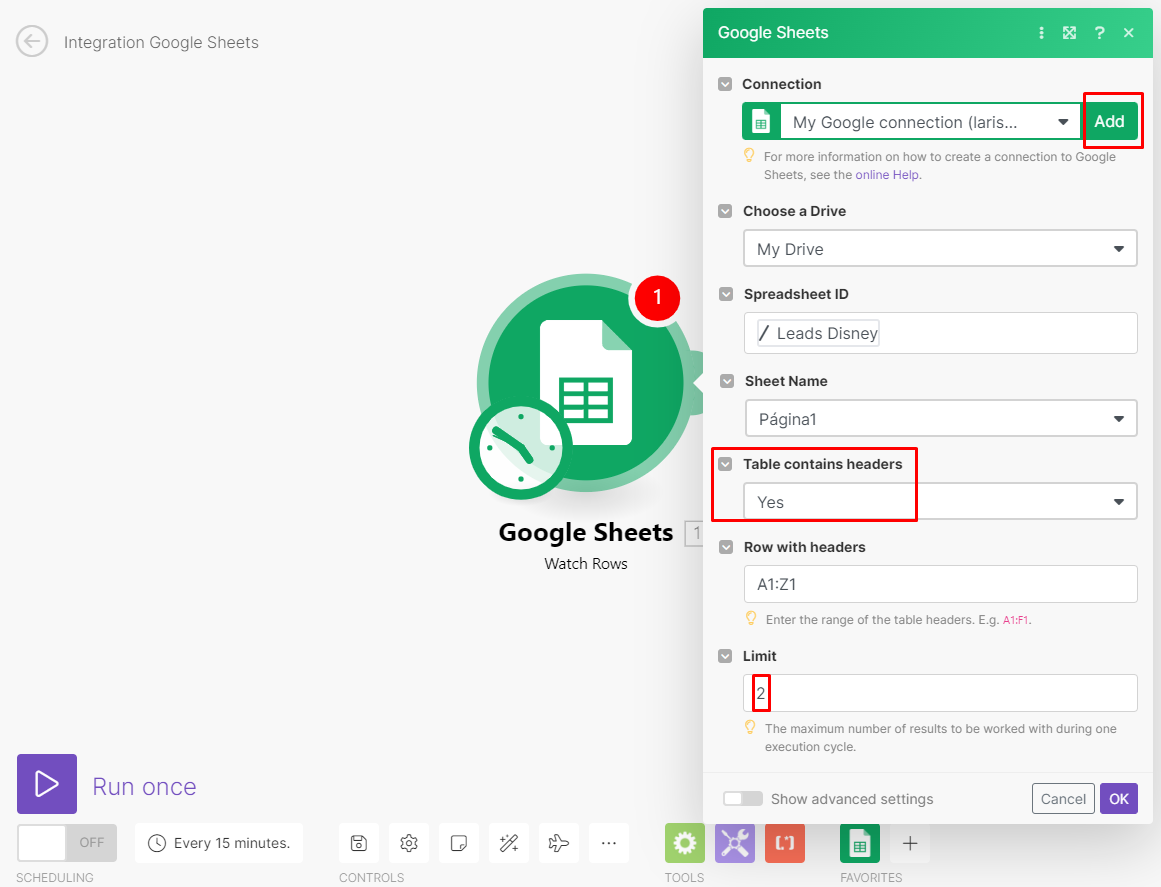Click the back arrow next to Integration Google Sheets
Viewport: 1161px width, 887px height.
point(32,41)
